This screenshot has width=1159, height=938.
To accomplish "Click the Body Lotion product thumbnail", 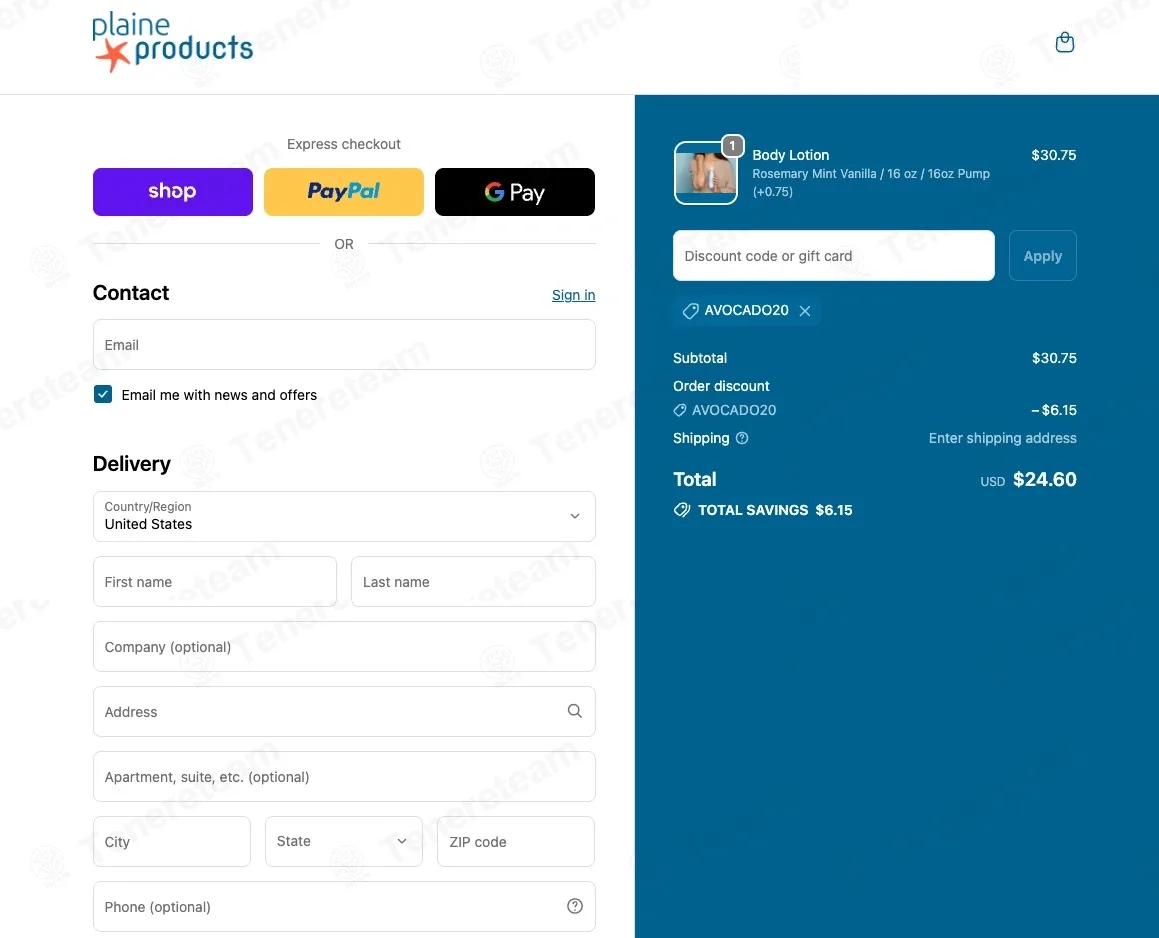I will (x=706, y=173).
